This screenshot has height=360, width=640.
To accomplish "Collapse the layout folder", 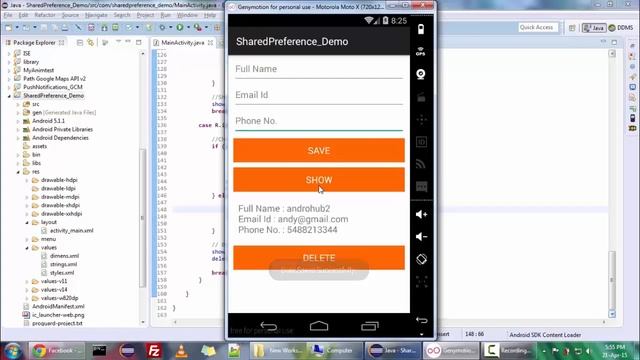I will click(x=27, y=222).
